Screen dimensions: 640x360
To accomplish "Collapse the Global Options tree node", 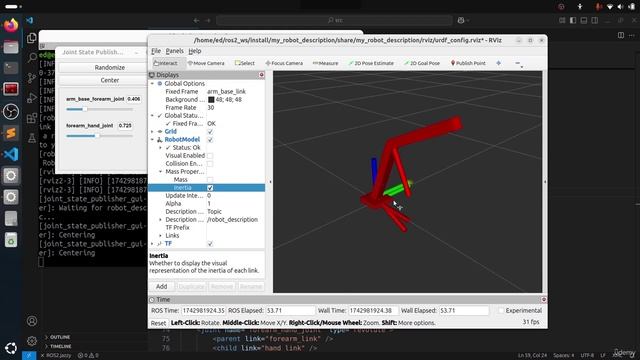I will pos(153,84).
